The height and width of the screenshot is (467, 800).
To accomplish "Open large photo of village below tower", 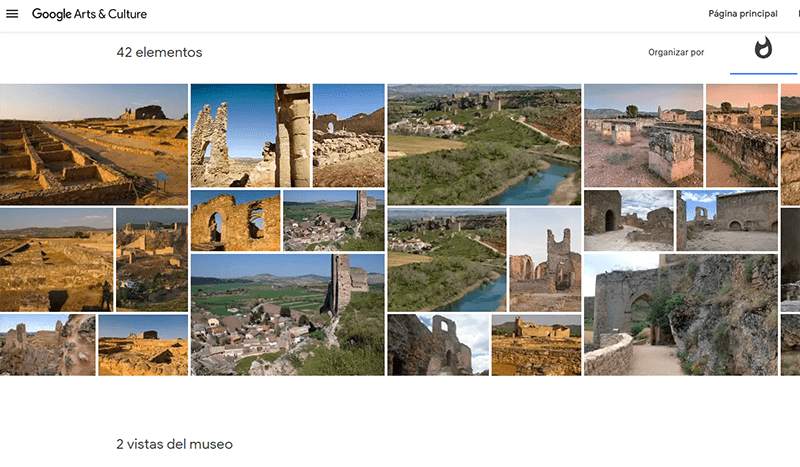I will click(x=287, y=314).
